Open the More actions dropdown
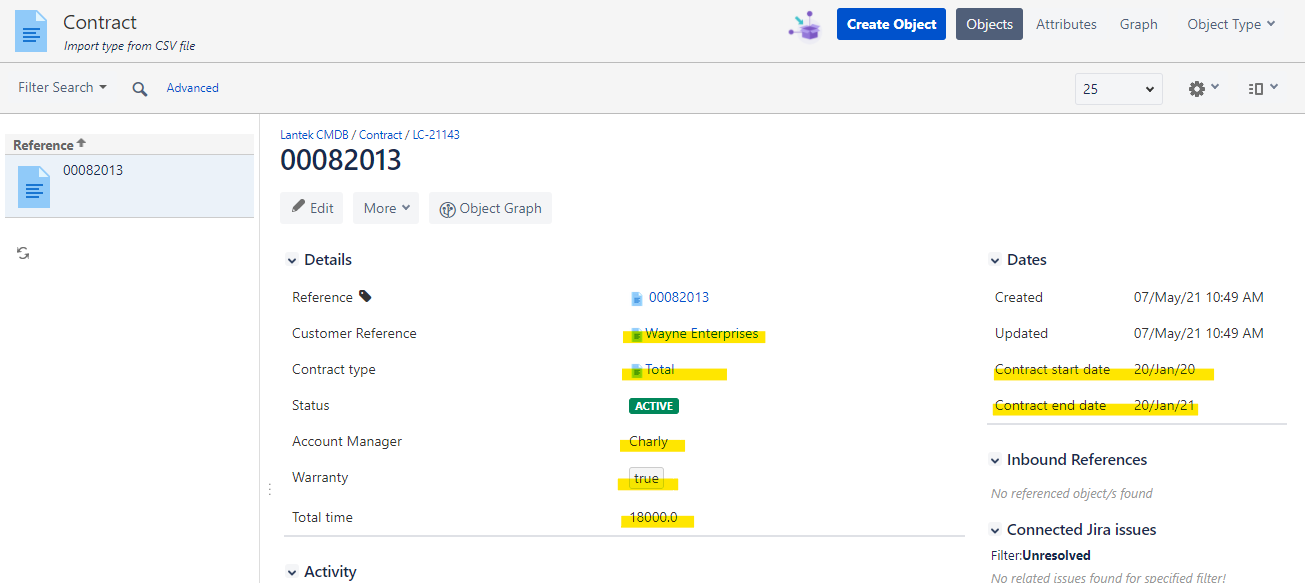 (x=386, y=208)
